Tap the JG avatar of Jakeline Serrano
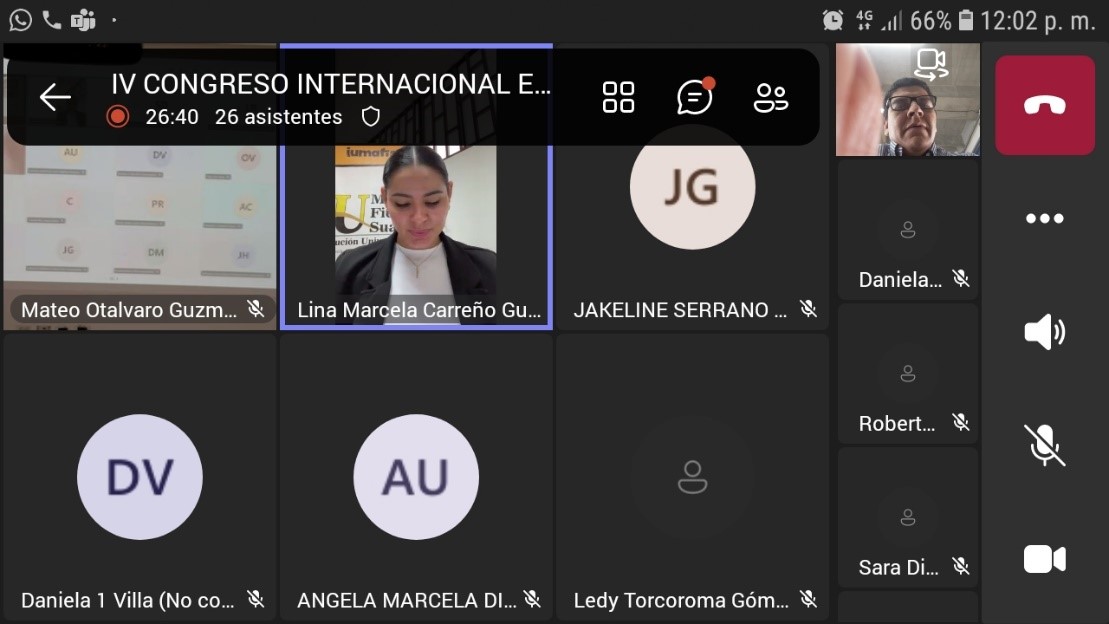This screenshot has width=1109, height=624. click(692, 187)
